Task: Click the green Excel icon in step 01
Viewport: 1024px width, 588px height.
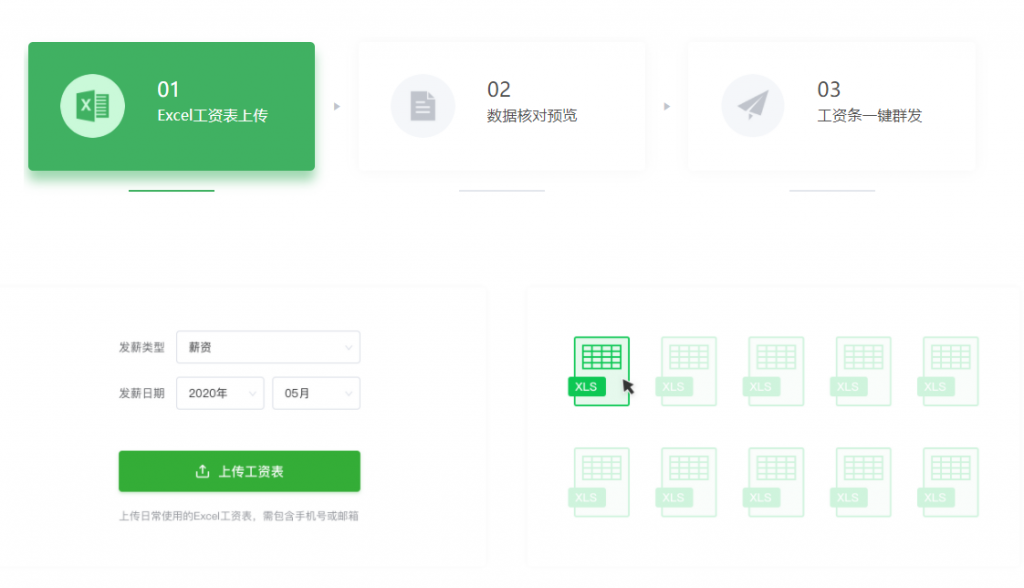Action: tap(92, 106)
